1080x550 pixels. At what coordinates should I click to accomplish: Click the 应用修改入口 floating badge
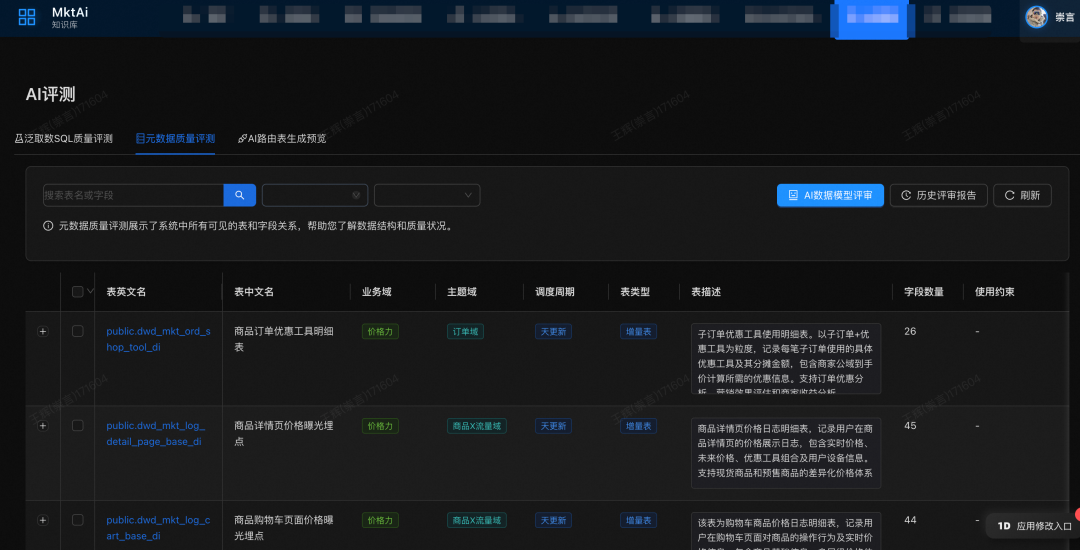click(x=1034, y=525)
